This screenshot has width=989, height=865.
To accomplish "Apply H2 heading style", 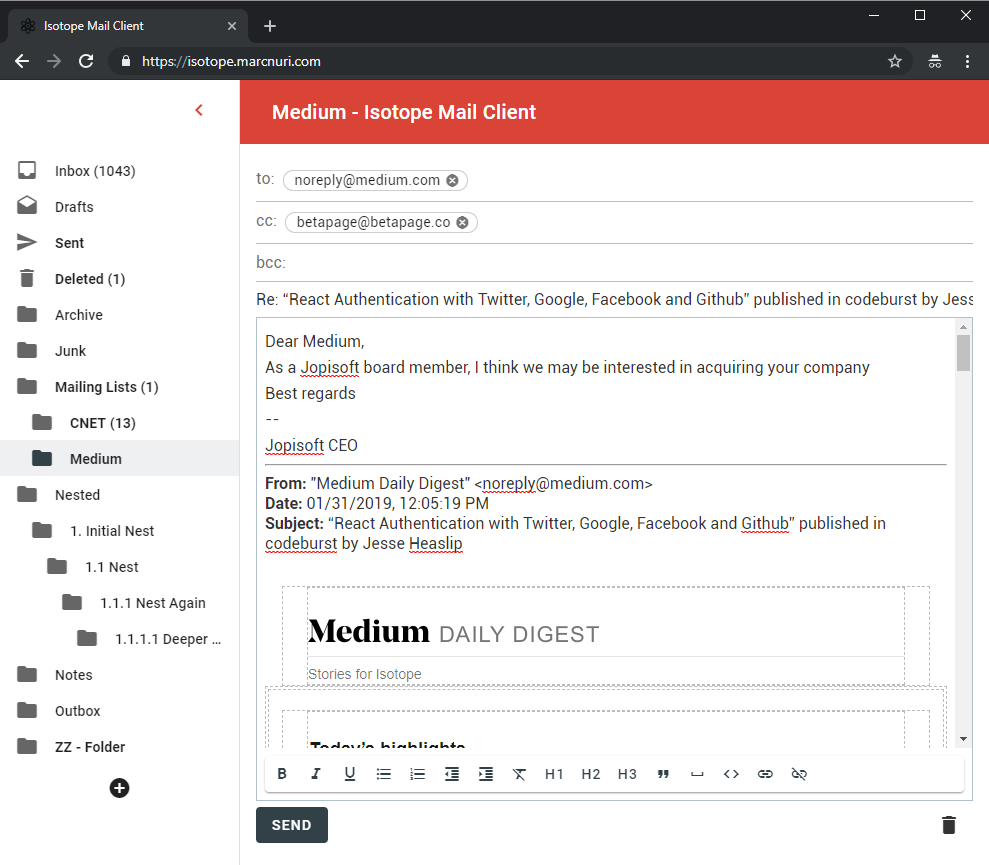I will pyautogui.click(x=590, y=774).
